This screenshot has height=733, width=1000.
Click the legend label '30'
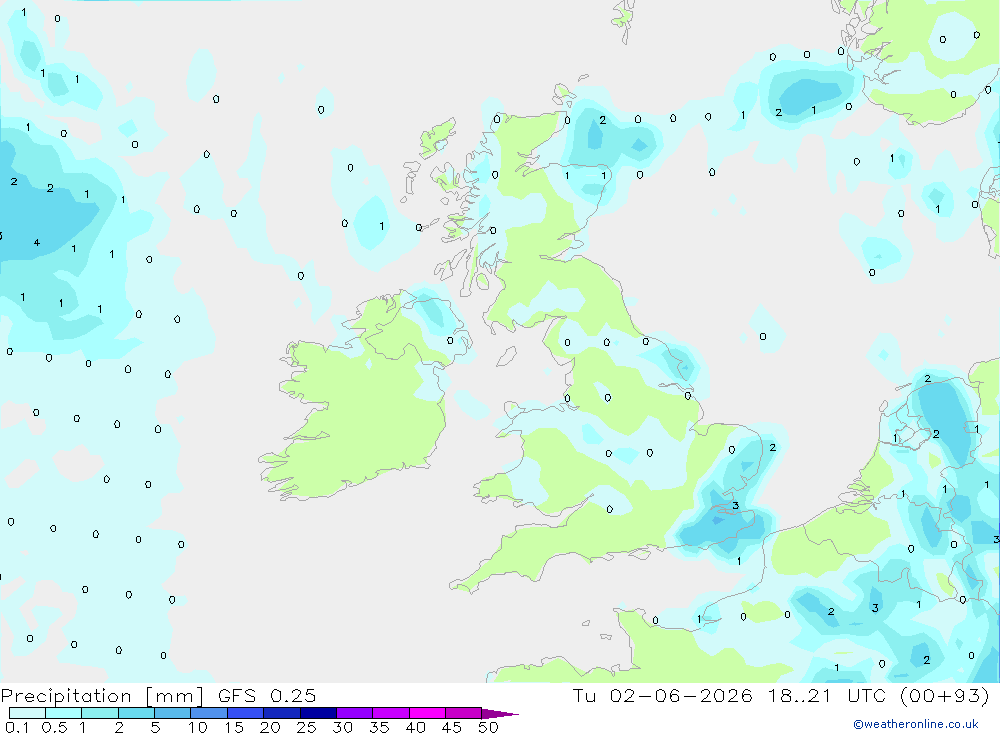(342, 727)
